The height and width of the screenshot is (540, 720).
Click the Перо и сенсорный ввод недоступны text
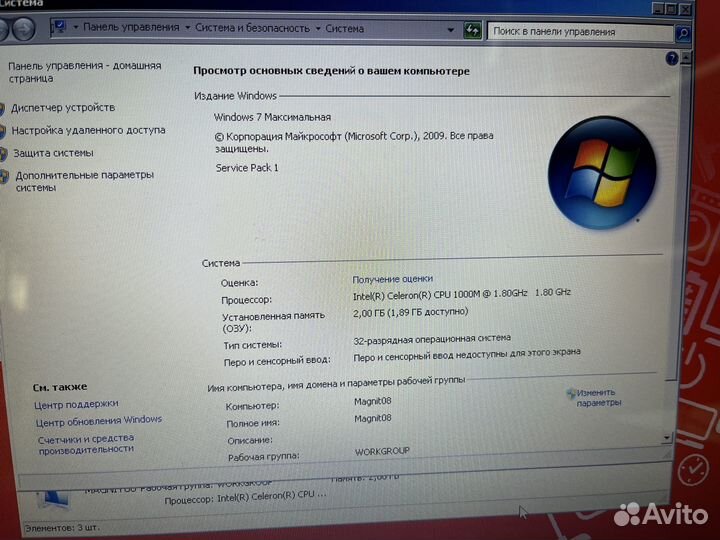pos(467,354)
